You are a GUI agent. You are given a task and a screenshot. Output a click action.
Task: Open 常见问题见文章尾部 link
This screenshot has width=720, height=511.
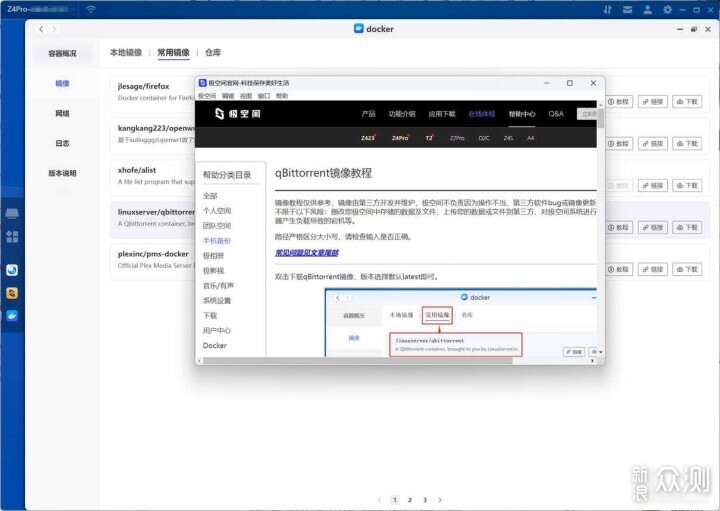tap(307, 253)
